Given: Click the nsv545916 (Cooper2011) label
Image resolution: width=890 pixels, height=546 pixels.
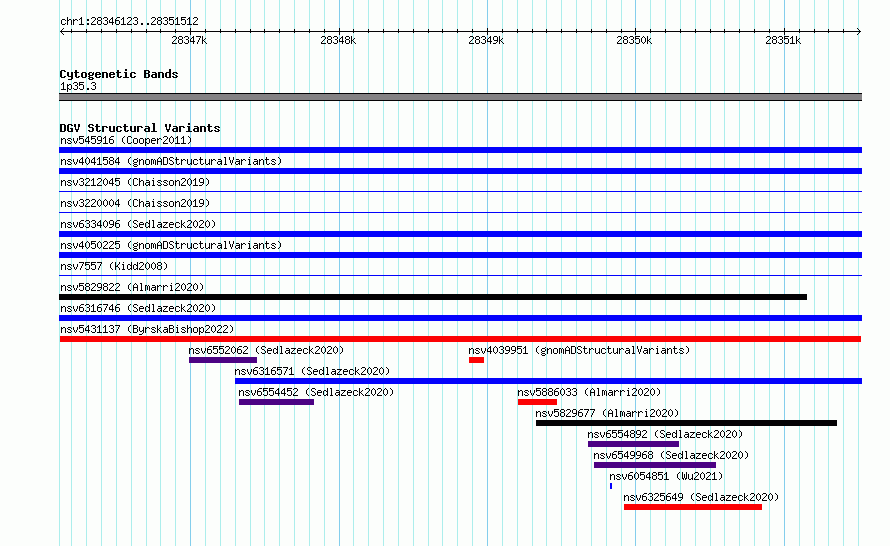Looking at the screenshot, I should click(x=126, y=140).
